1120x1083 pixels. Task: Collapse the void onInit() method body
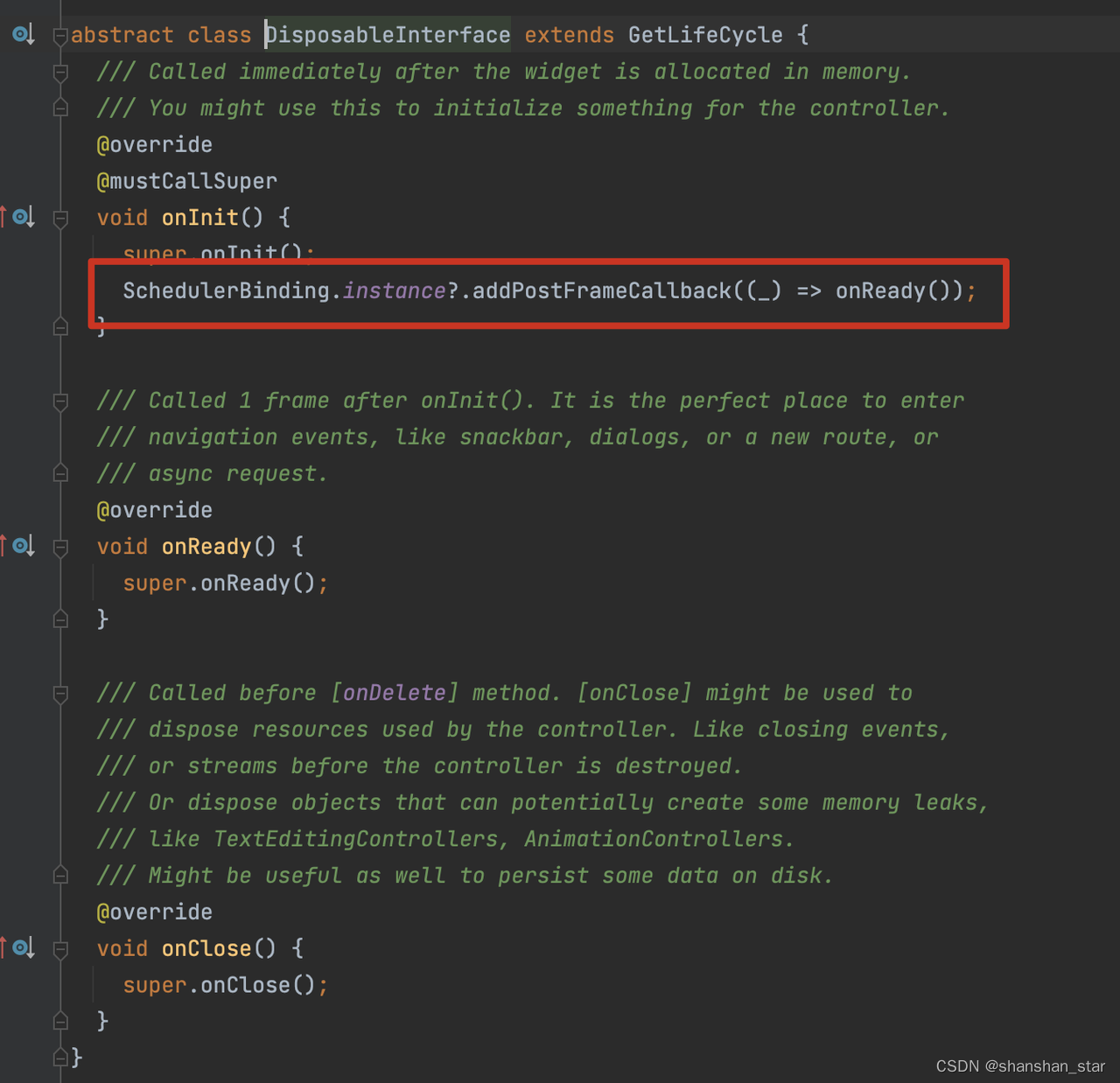coord(60,219)
